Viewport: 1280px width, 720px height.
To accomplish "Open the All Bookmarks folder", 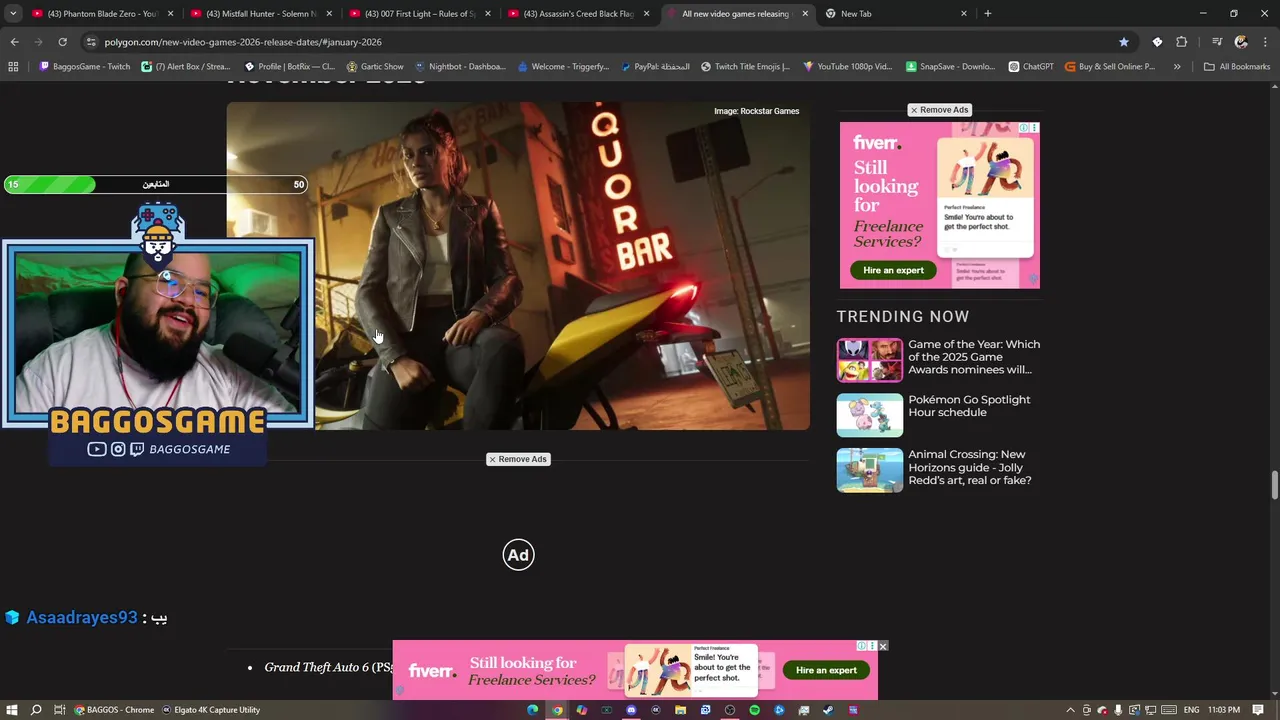I will click(x=1236, y=67).
